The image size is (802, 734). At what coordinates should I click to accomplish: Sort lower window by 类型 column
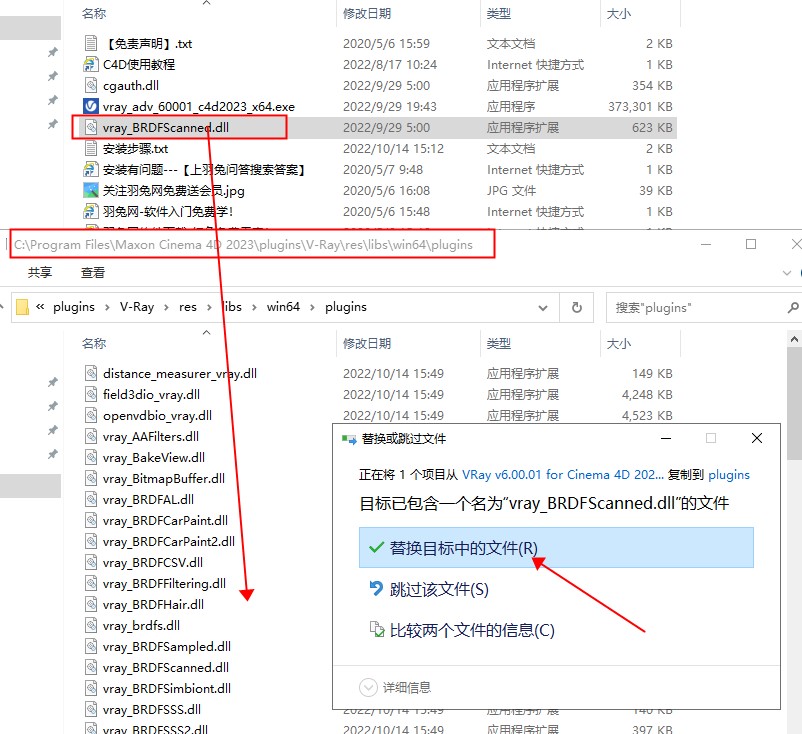[499, 343]
